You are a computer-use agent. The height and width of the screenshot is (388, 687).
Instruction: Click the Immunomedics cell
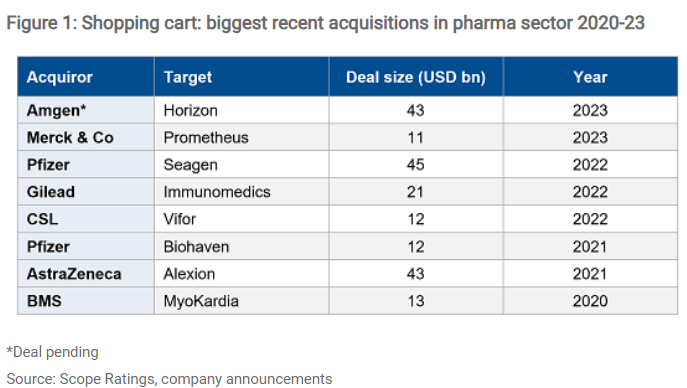tap(241, 192)
